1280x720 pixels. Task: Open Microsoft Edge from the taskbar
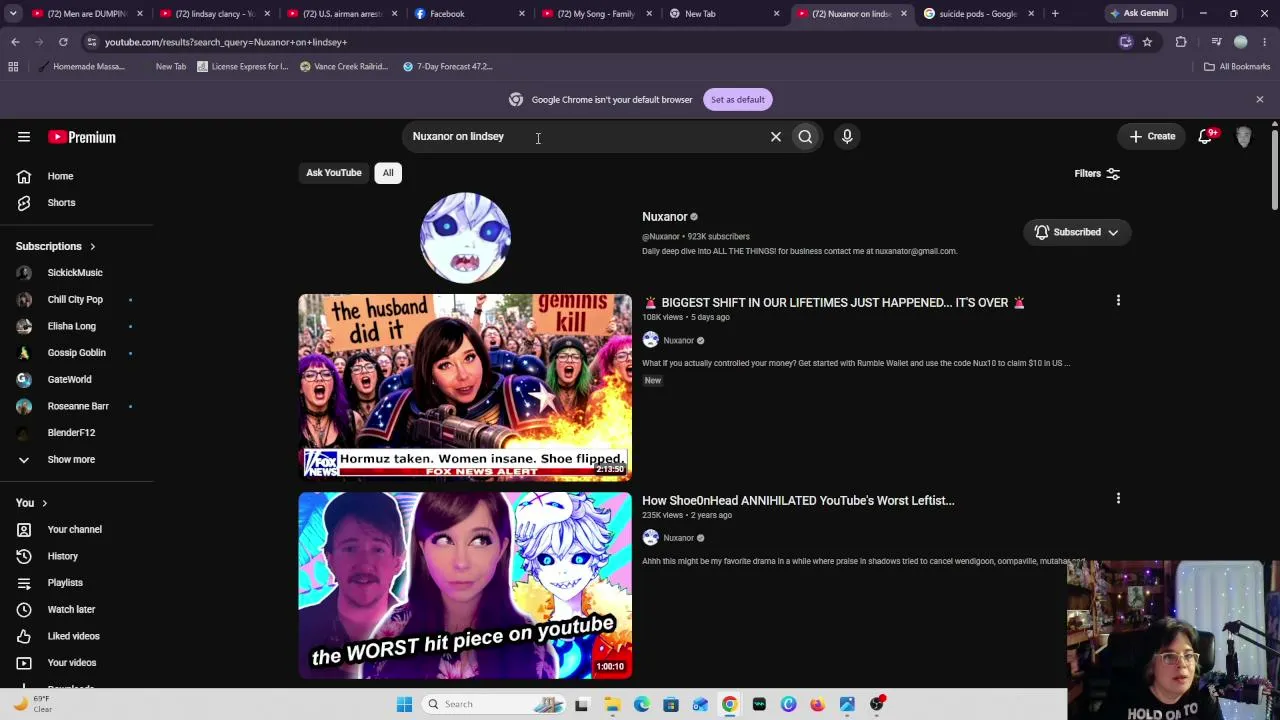point(642,704)
